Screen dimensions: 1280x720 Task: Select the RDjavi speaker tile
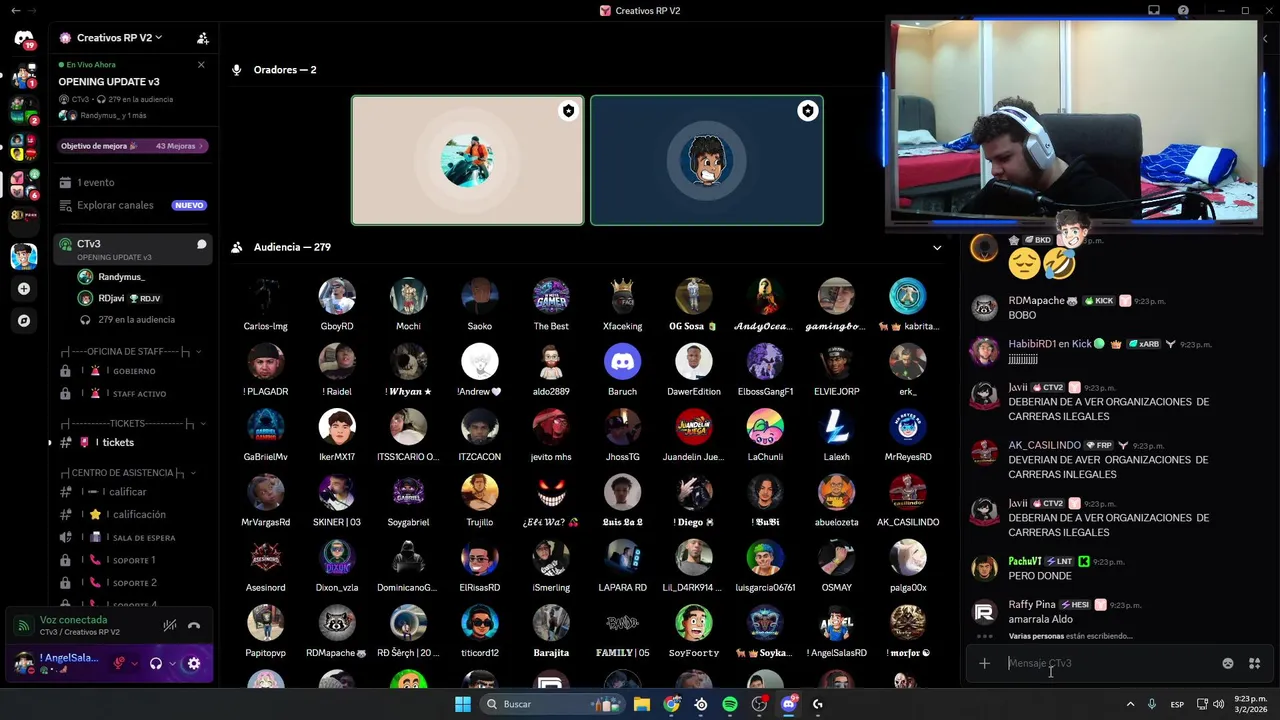coord(707,160)
